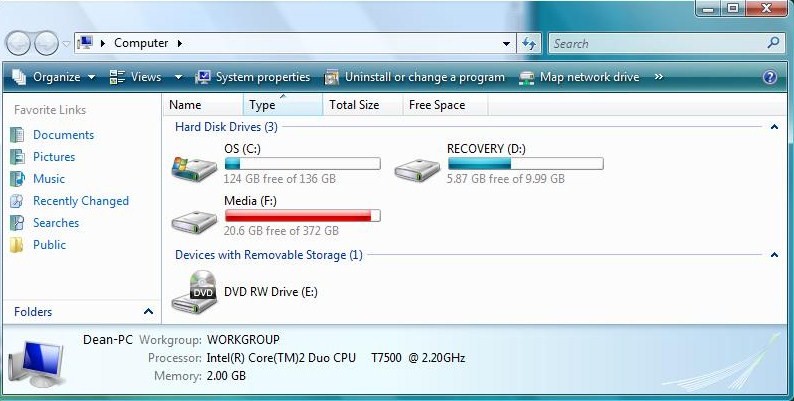Click the refresh icon beside address bar
Viewport: 794px width, 401px height.
[x=529, y=44]
